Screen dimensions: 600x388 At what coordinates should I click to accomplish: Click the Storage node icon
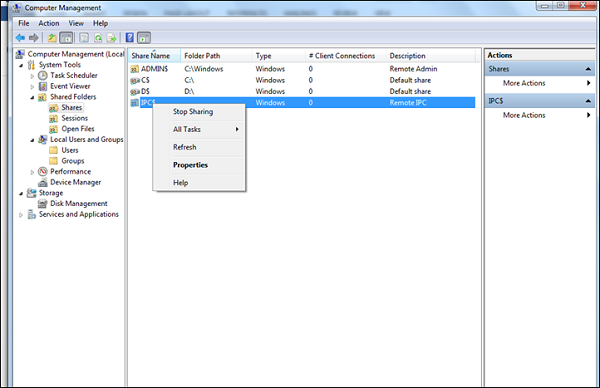(x=31, y=193)
